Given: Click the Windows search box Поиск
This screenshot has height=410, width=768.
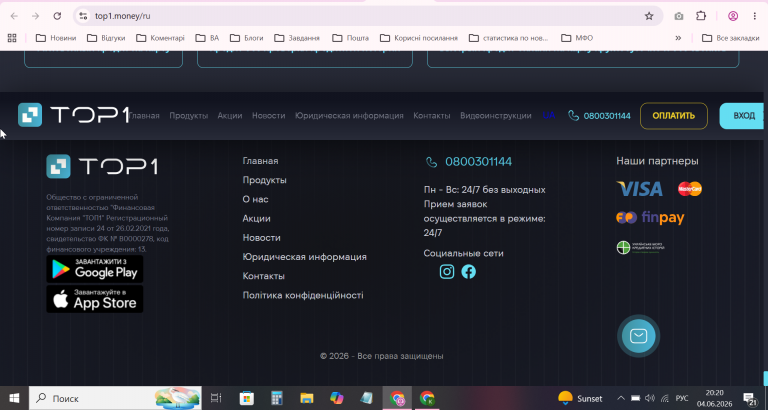Looking at the screenshot, I should (115, 398).
